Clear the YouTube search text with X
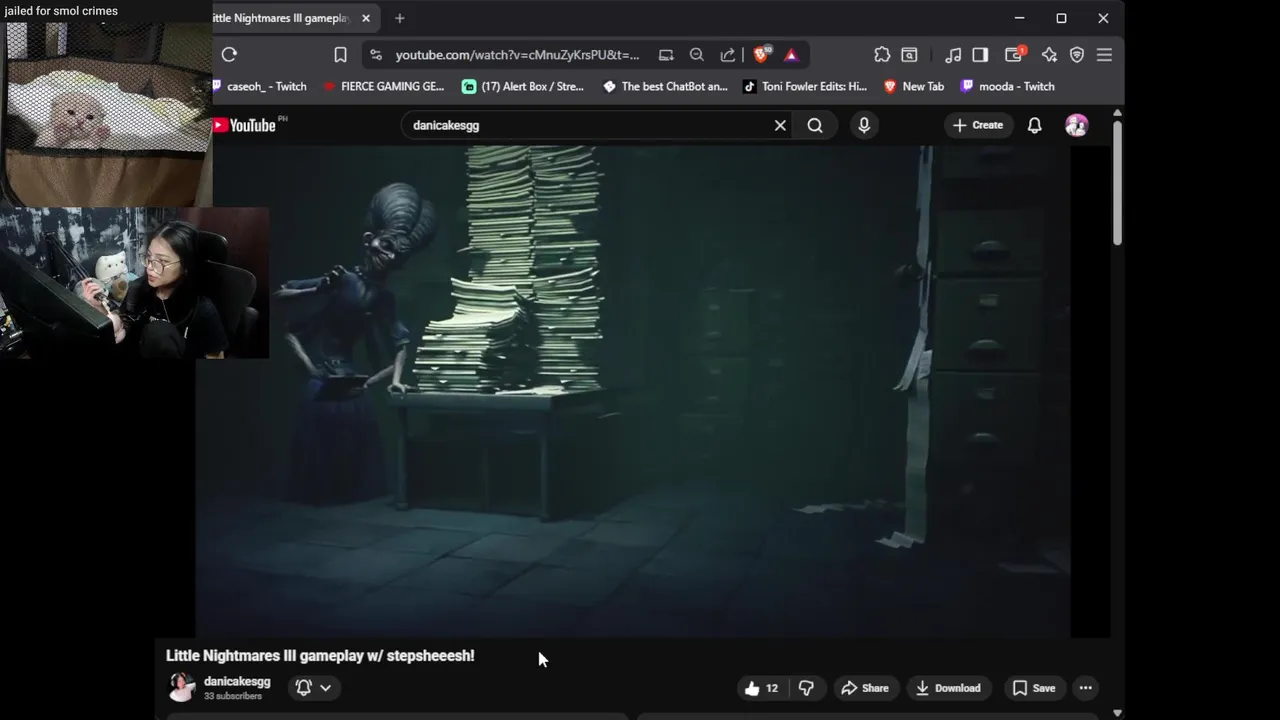Screen dimensions: 1280x720 (x=780, y=125)
